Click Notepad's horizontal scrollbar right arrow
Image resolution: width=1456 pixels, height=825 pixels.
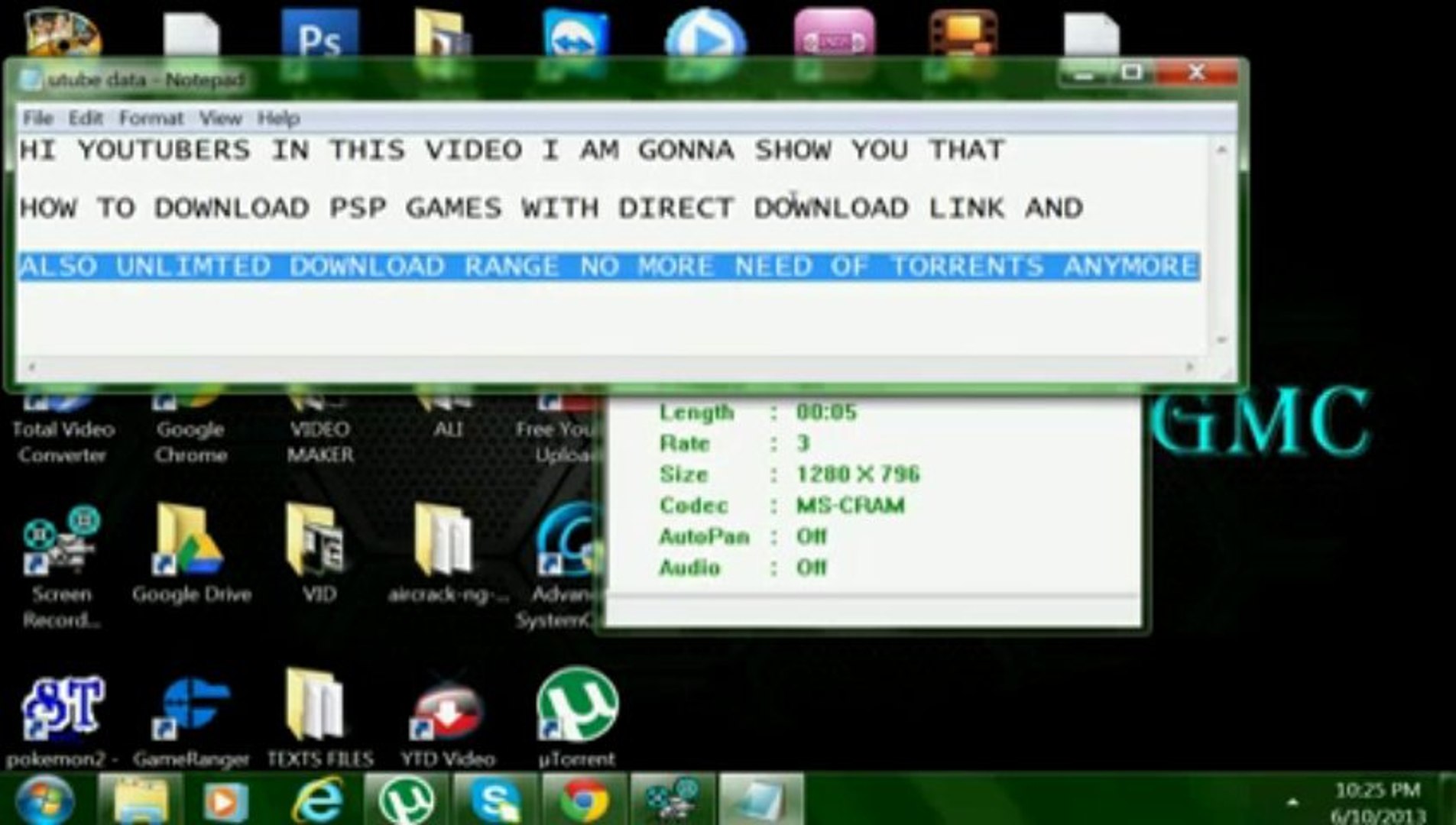[x=1189, y=367]
